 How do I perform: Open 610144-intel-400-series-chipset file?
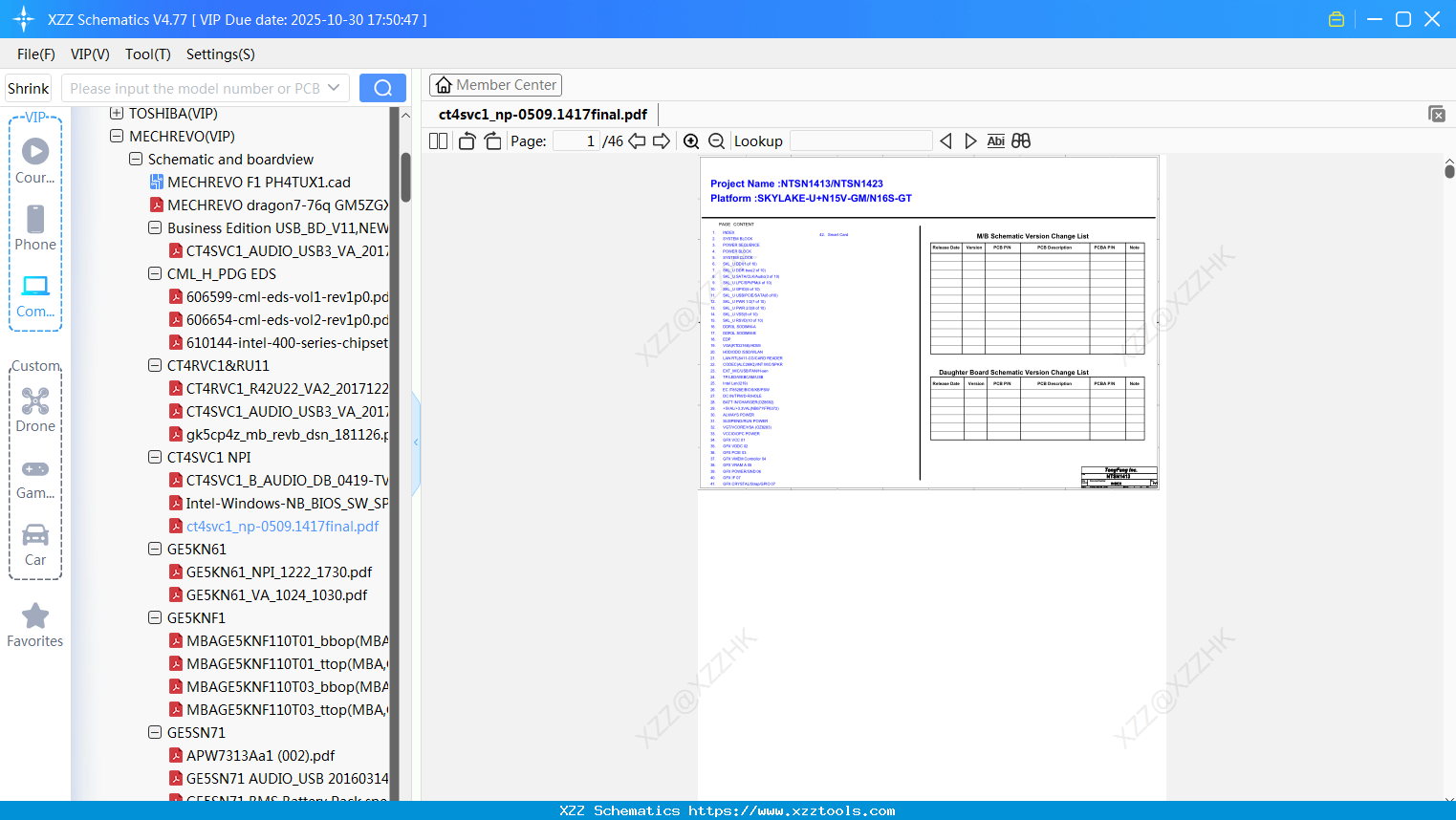(287, 342)
